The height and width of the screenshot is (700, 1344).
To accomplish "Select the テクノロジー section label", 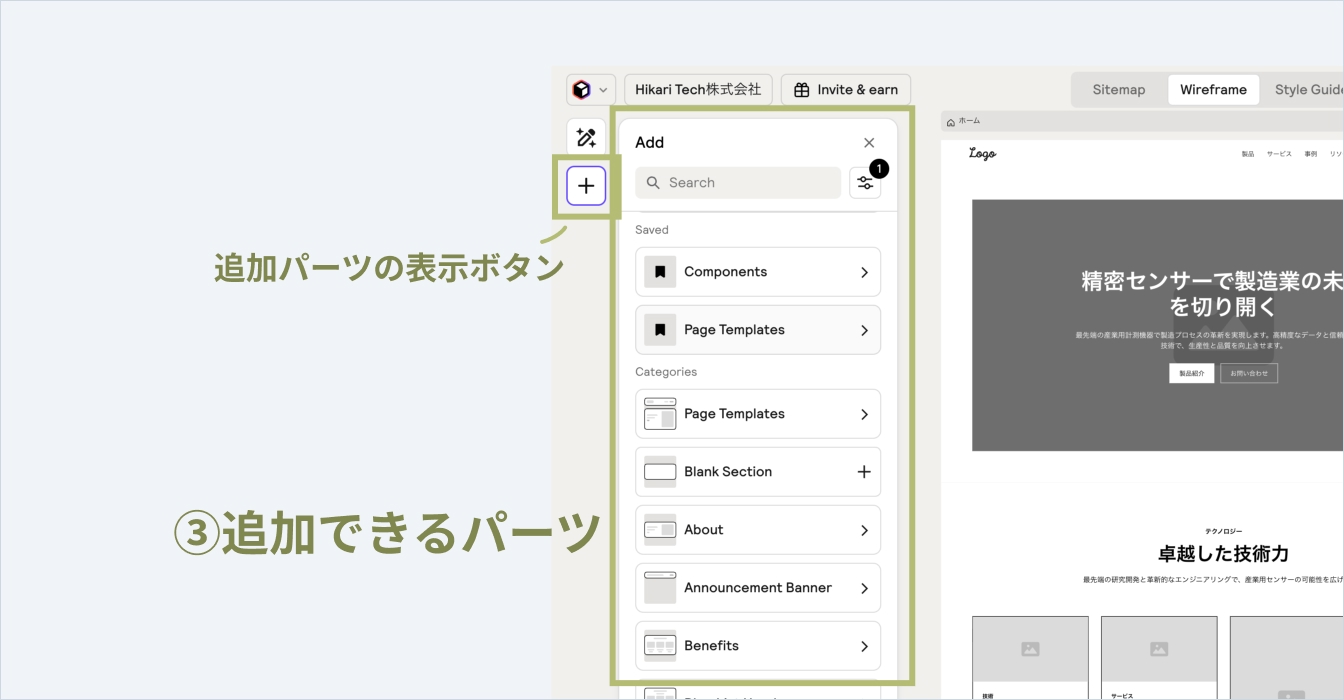I will [x=1223, y=532].
